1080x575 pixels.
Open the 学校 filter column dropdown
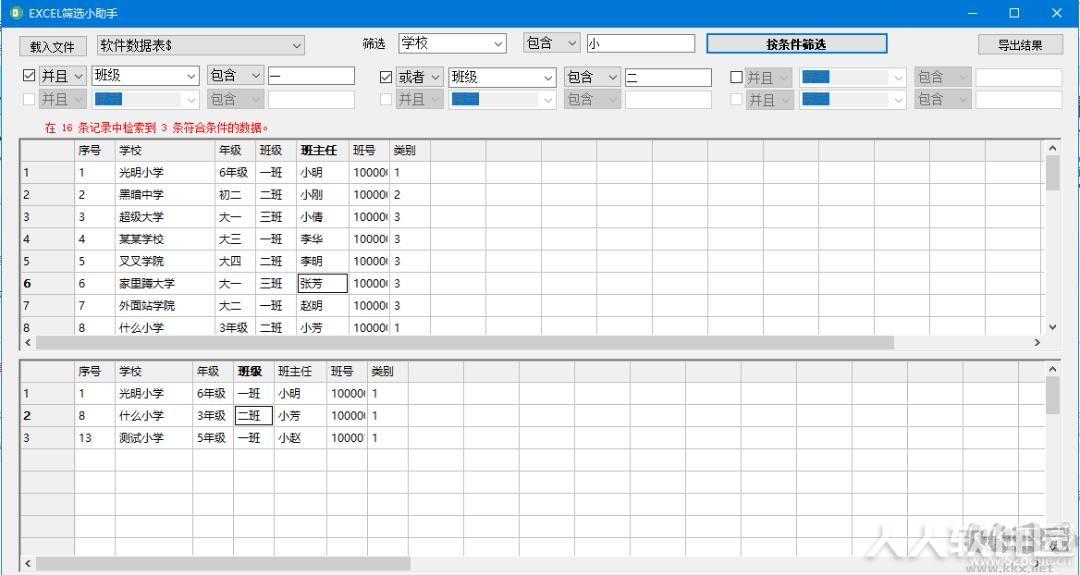pos(499,43)
